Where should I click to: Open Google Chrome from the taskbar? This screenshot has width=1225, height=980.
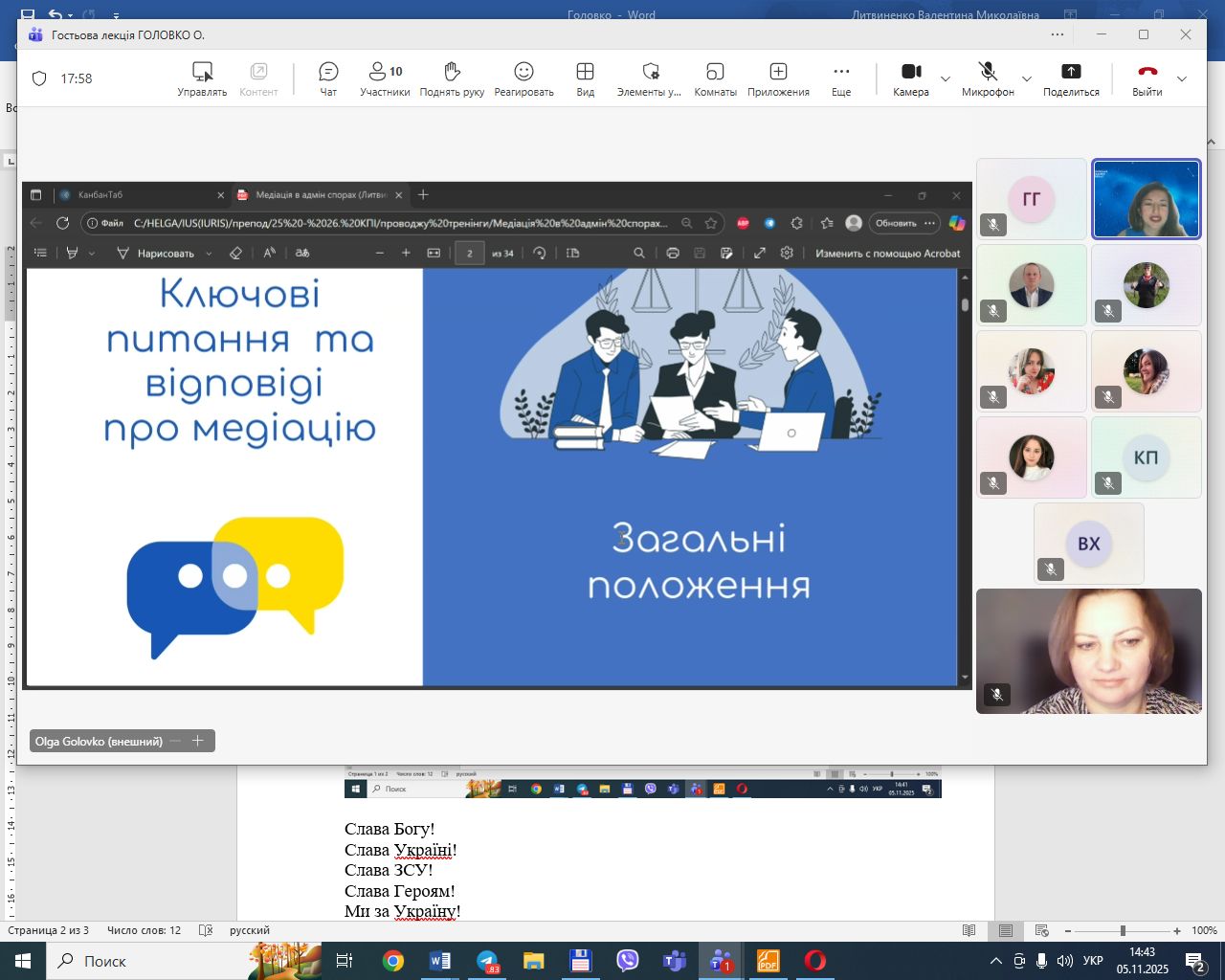(x=393, y=961)
